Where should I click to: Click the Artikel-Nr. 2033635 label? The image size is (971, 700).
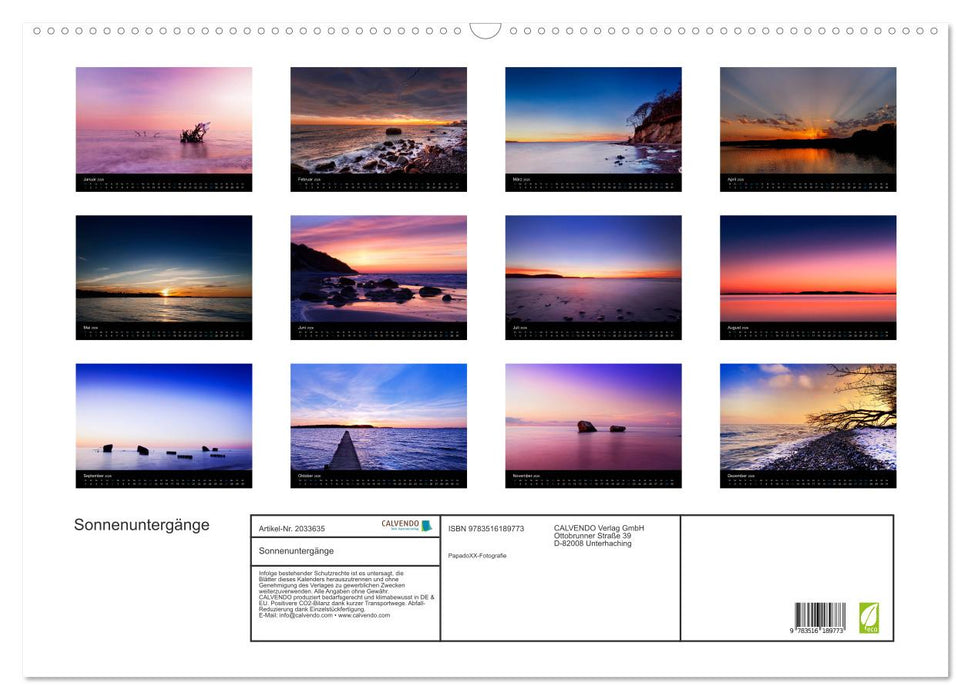click(x=292, y=526)
